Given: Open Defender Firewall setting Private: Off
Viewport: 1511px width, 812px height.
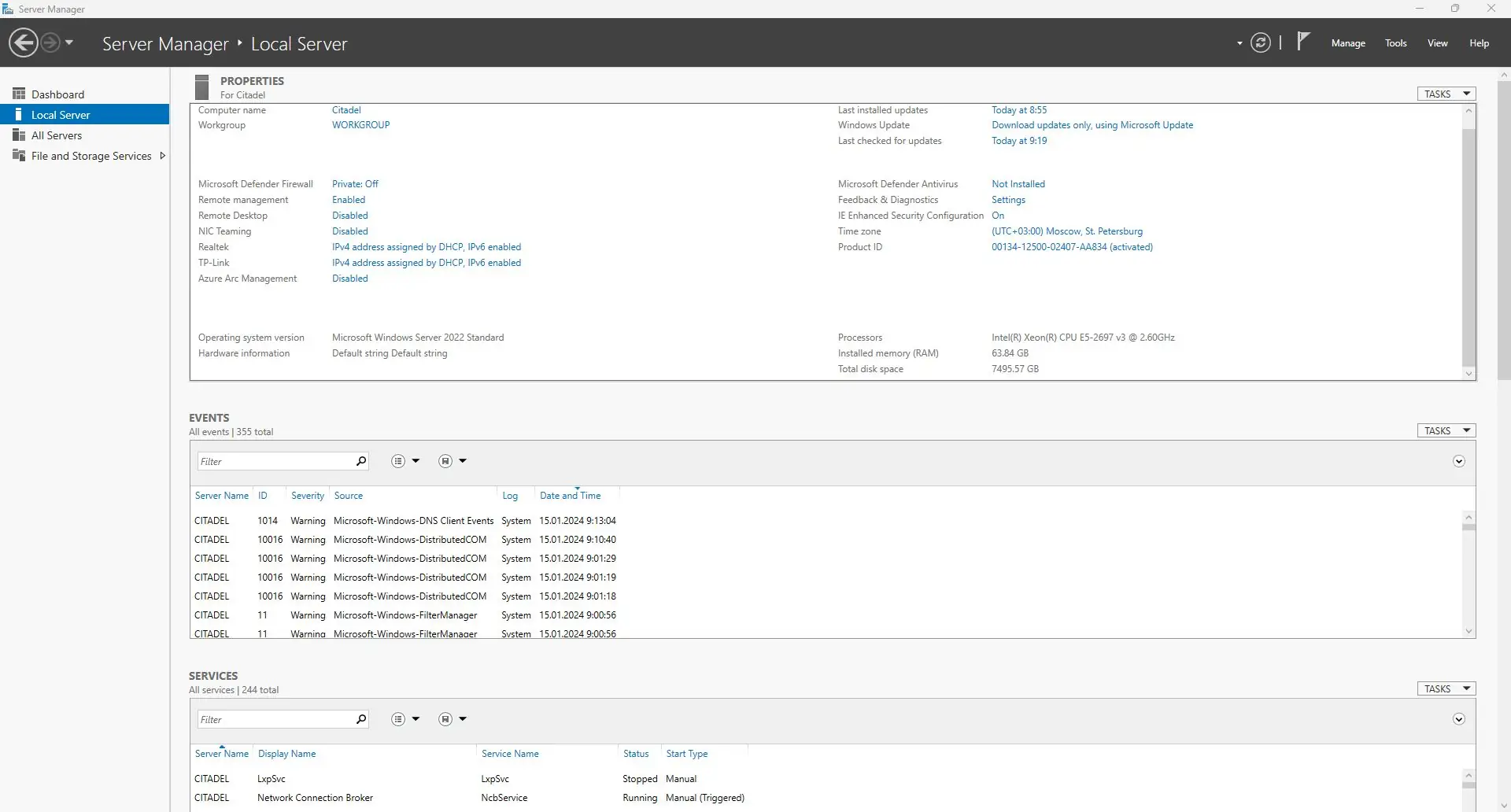Looking at the screenshot, I should [355, 184].
